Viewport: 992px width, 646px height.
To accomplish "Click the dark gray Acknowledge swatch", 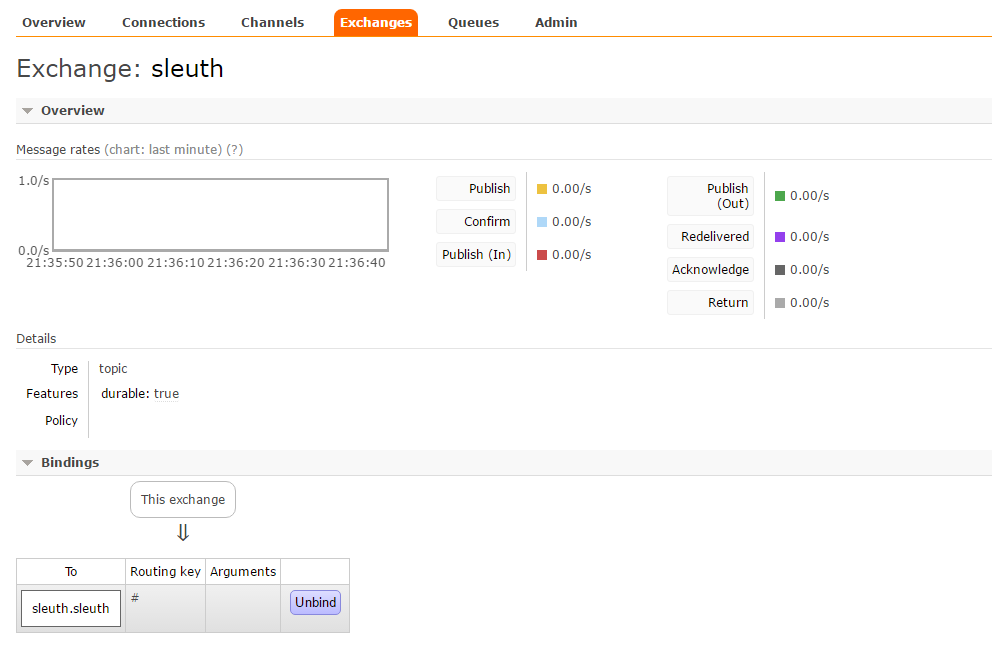I will point(780,270).
